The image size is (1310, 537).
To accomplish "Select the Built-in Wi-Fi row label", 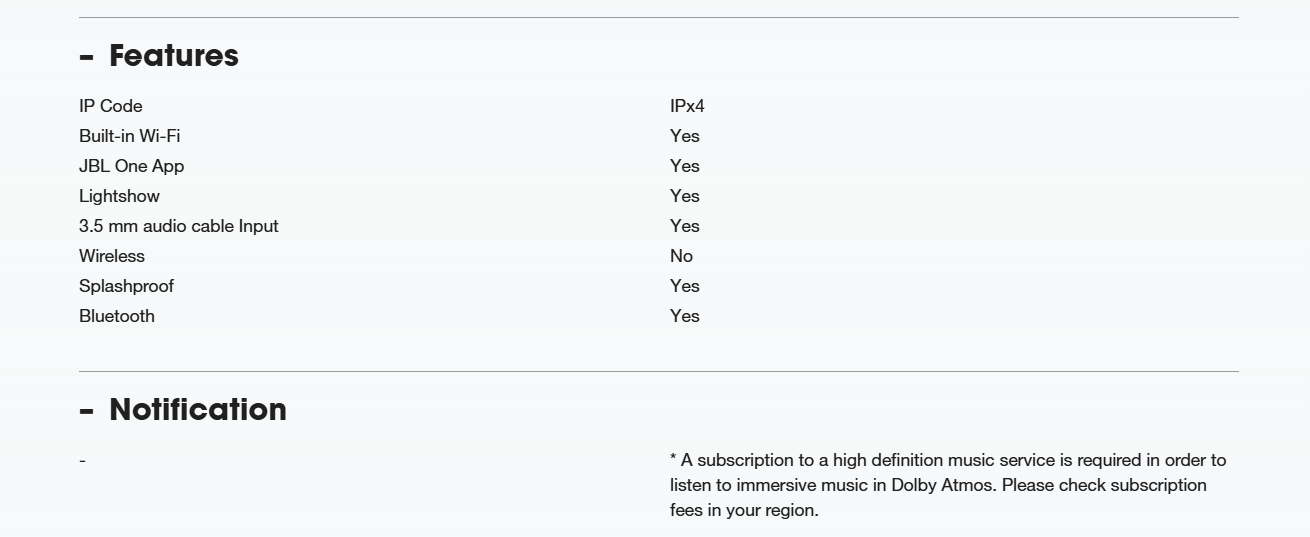I will click(130, 136).
